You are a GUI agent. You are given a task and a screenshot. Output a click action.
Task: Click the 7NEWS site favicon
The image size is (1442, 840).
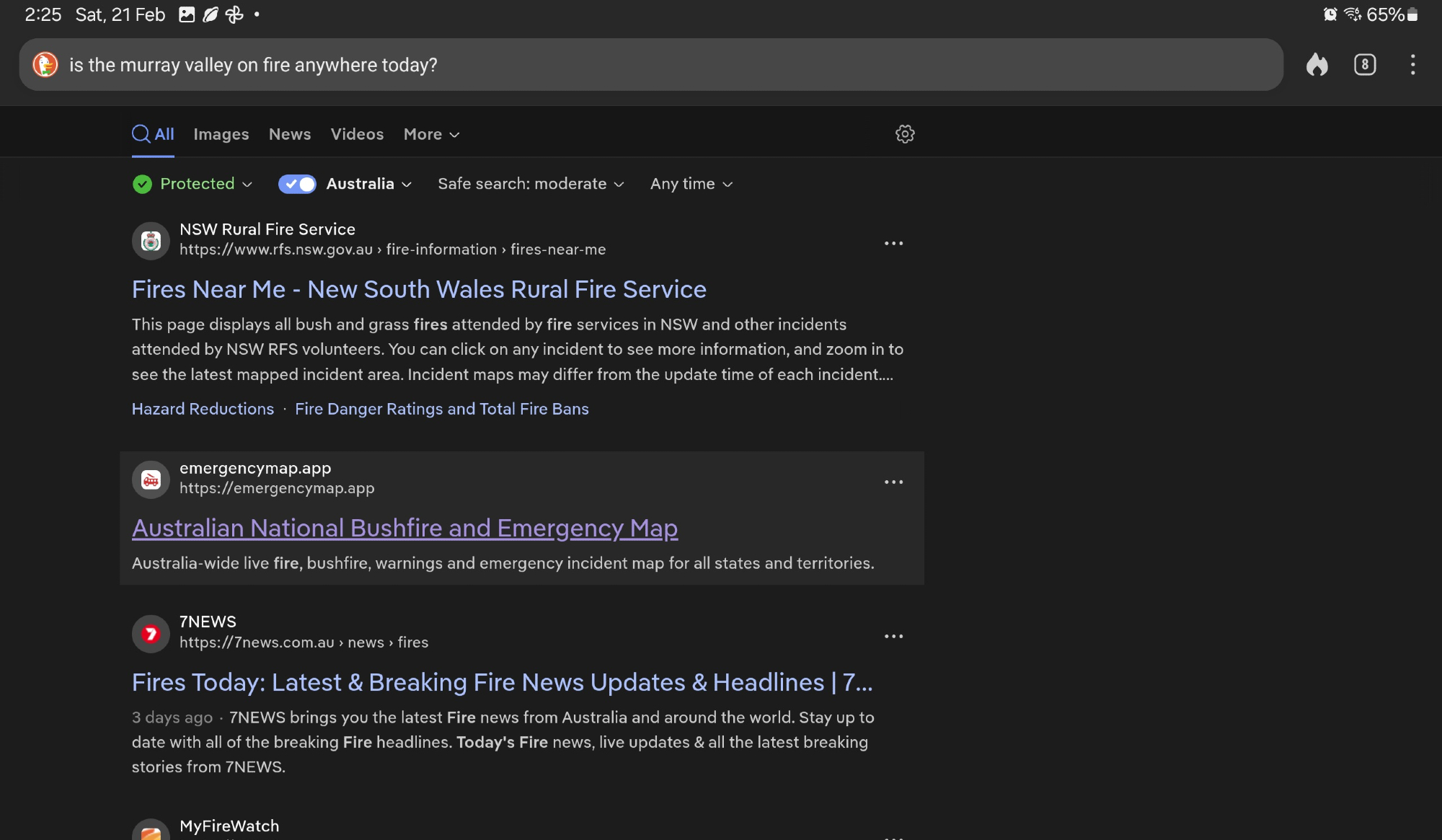tap(151, 634)
